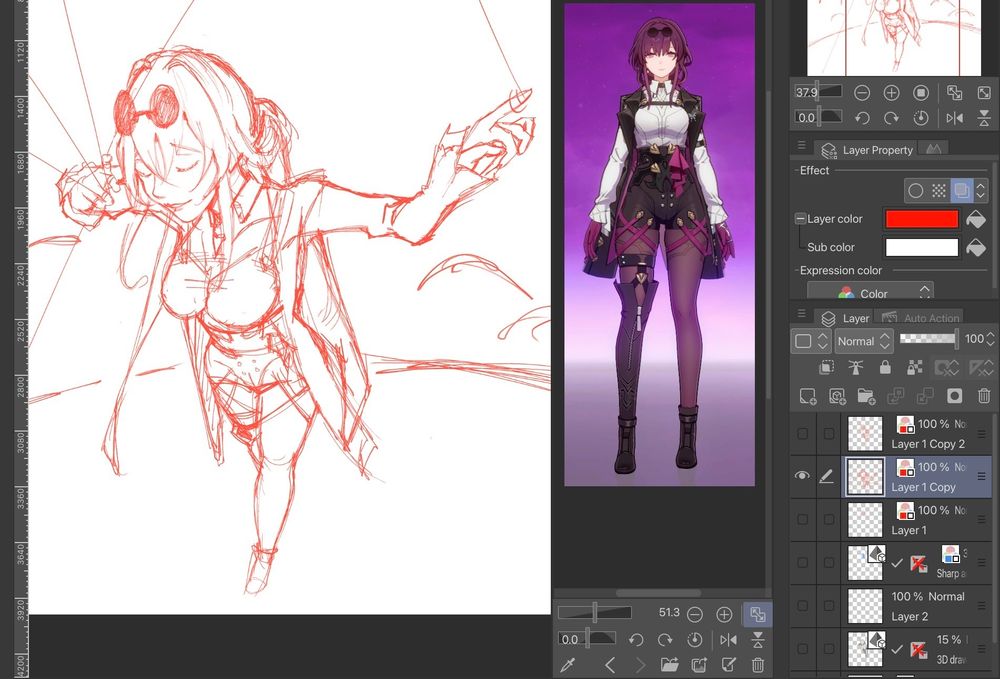Zoom in using the Navigator plus icon
The image size is (1000, 679).
point(891,93)
